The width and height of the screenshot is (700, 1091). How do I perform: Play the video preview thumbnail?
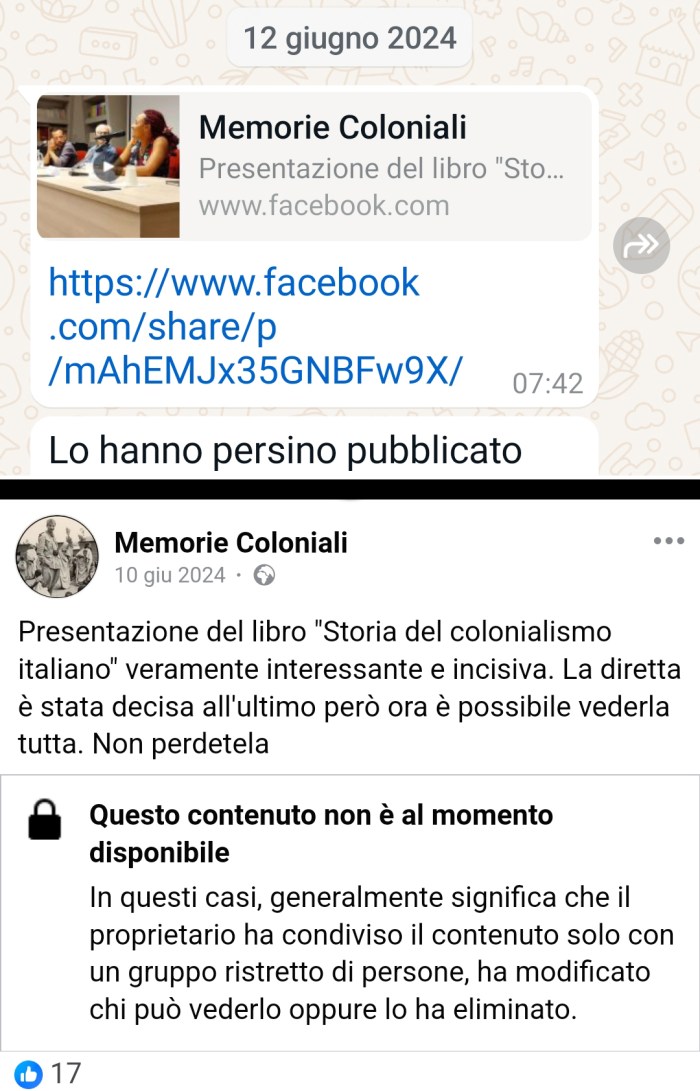coord(109,166)
